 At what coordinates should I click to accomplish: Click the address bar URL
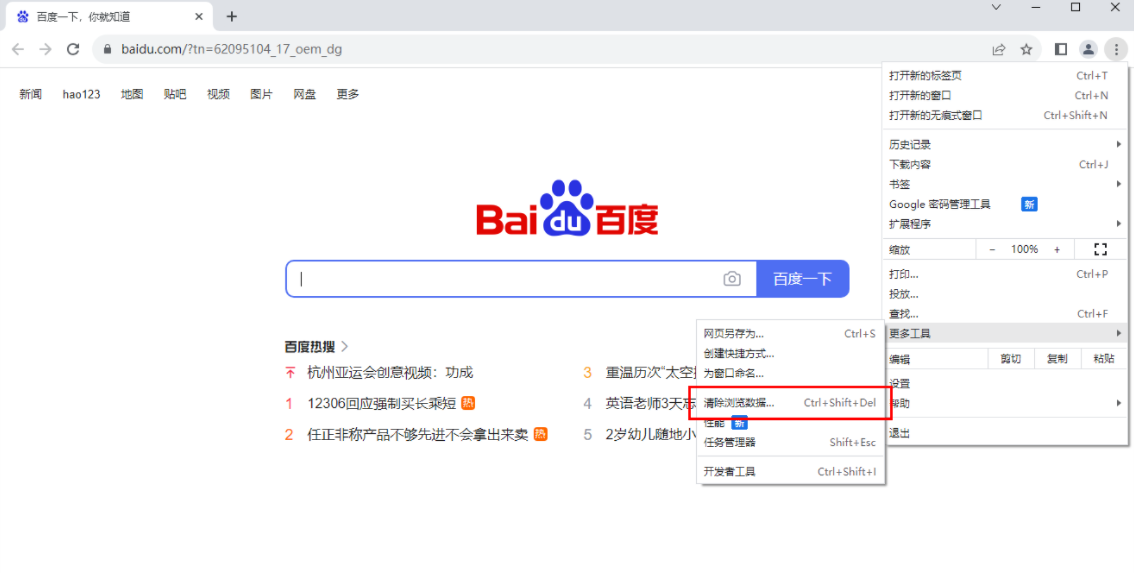(231, 49)
